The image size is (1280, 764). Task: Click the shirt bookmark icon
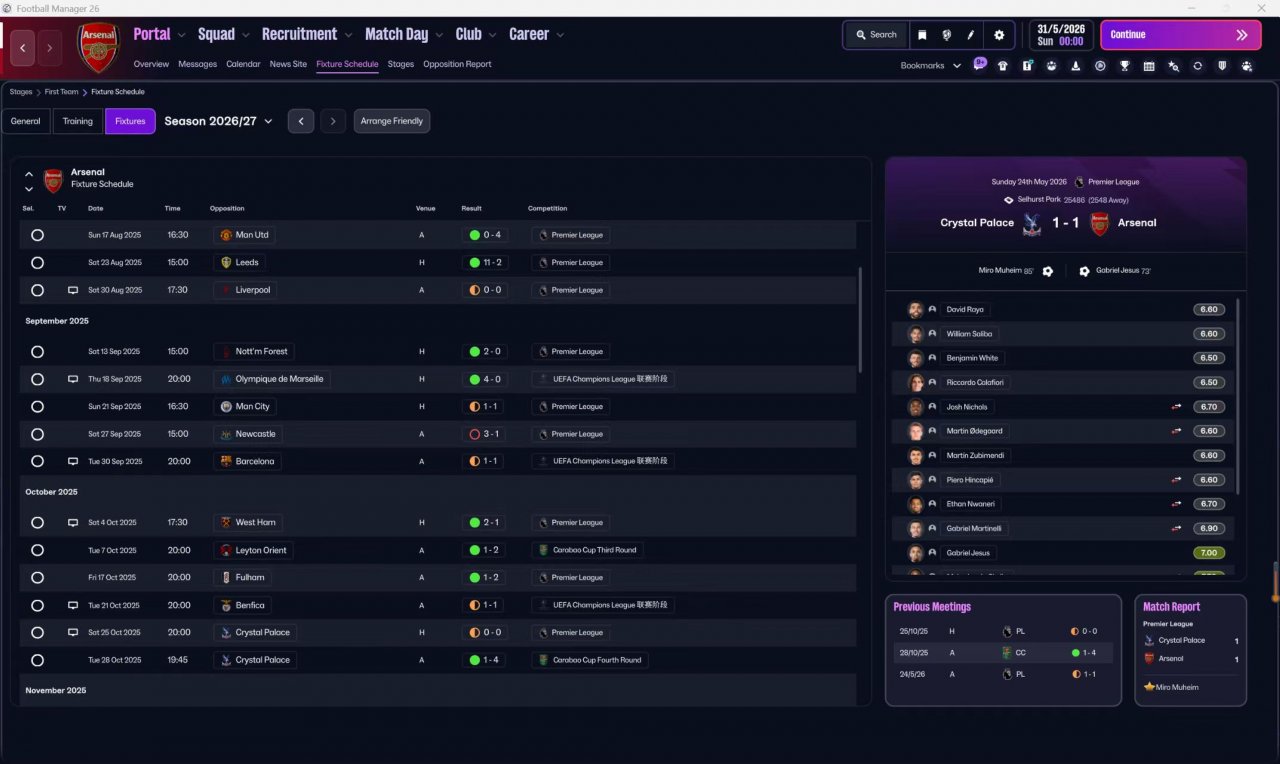pos(1003,66)
